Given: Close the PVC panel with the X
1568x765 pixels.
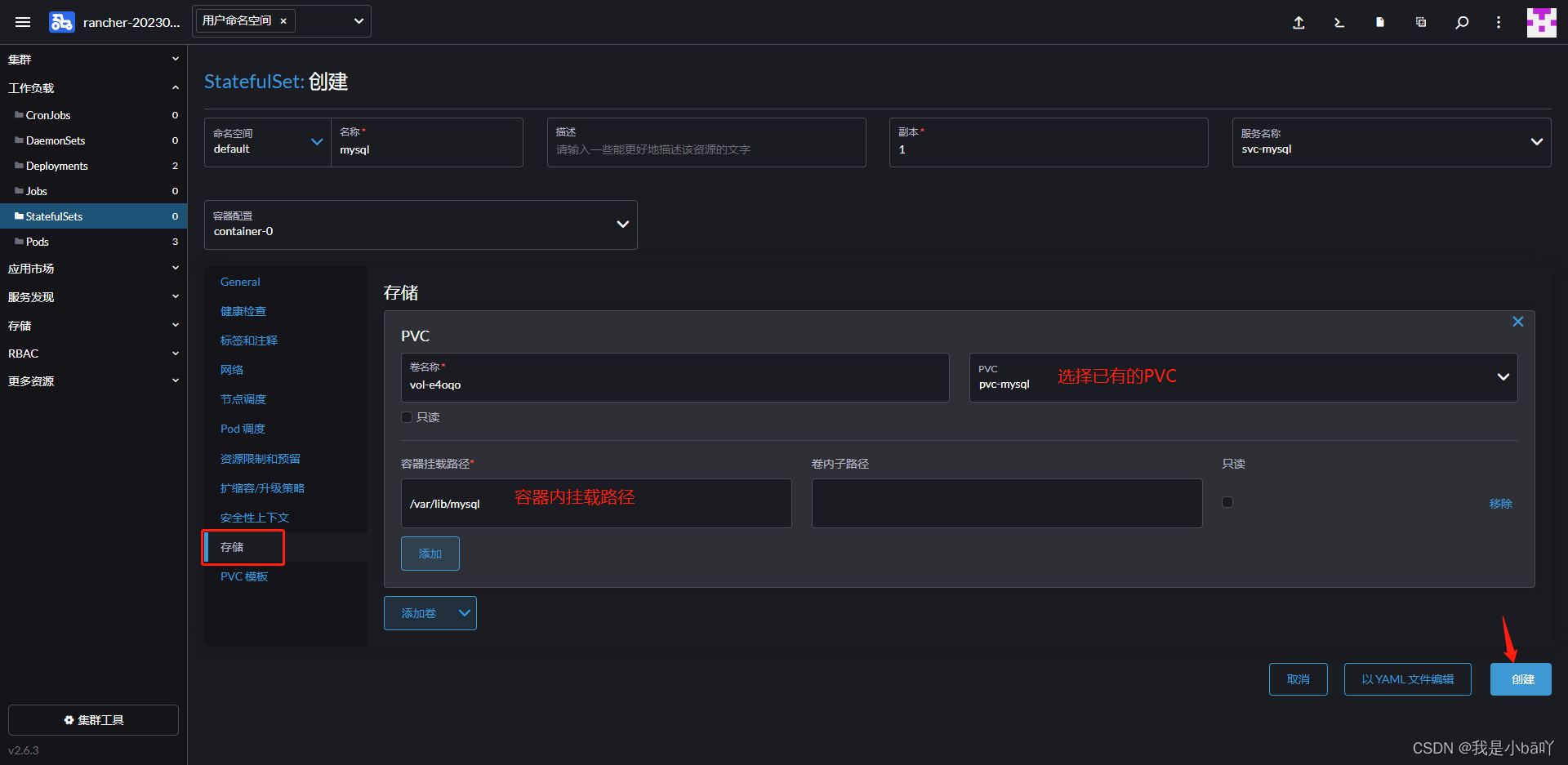Looking at the screenshot, I should [x=1517, y=321].
